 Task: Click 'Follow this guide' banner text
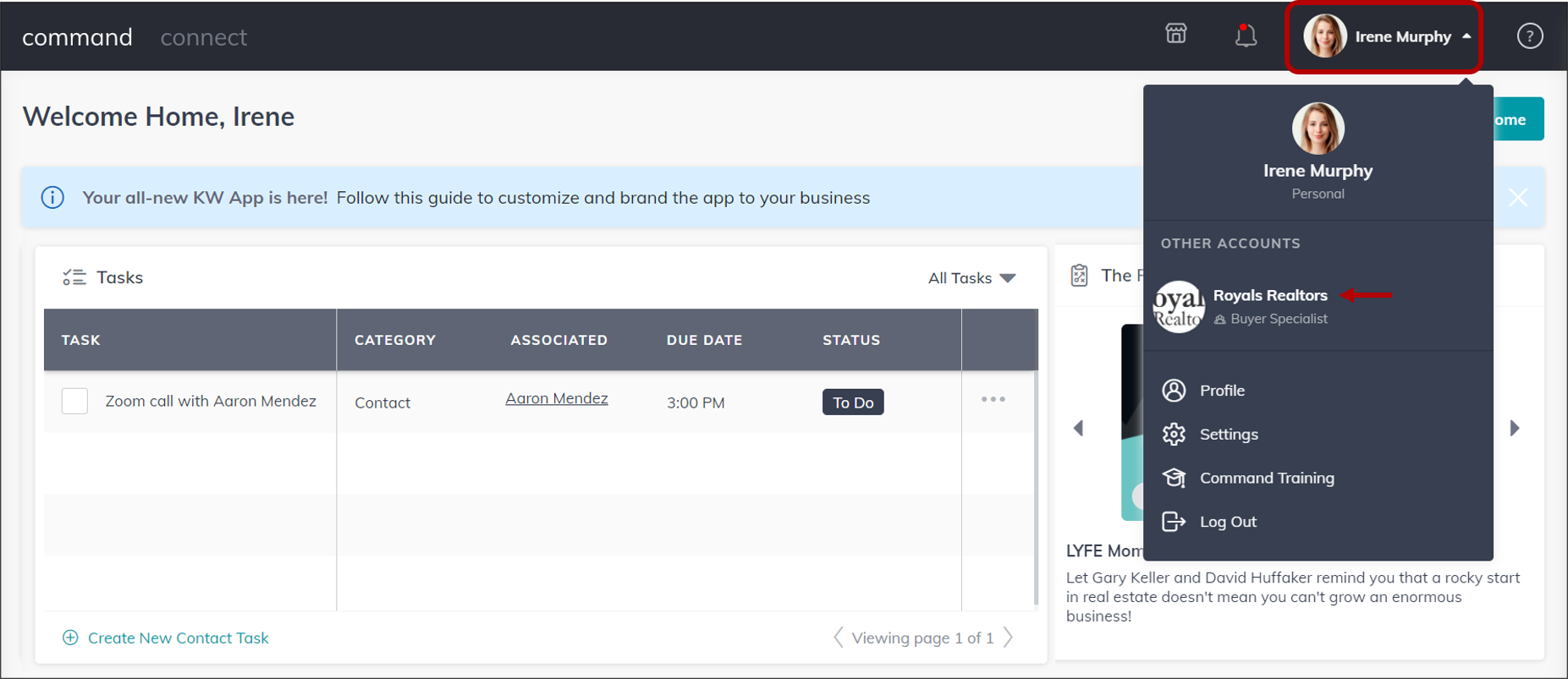(x=602, y=198)
